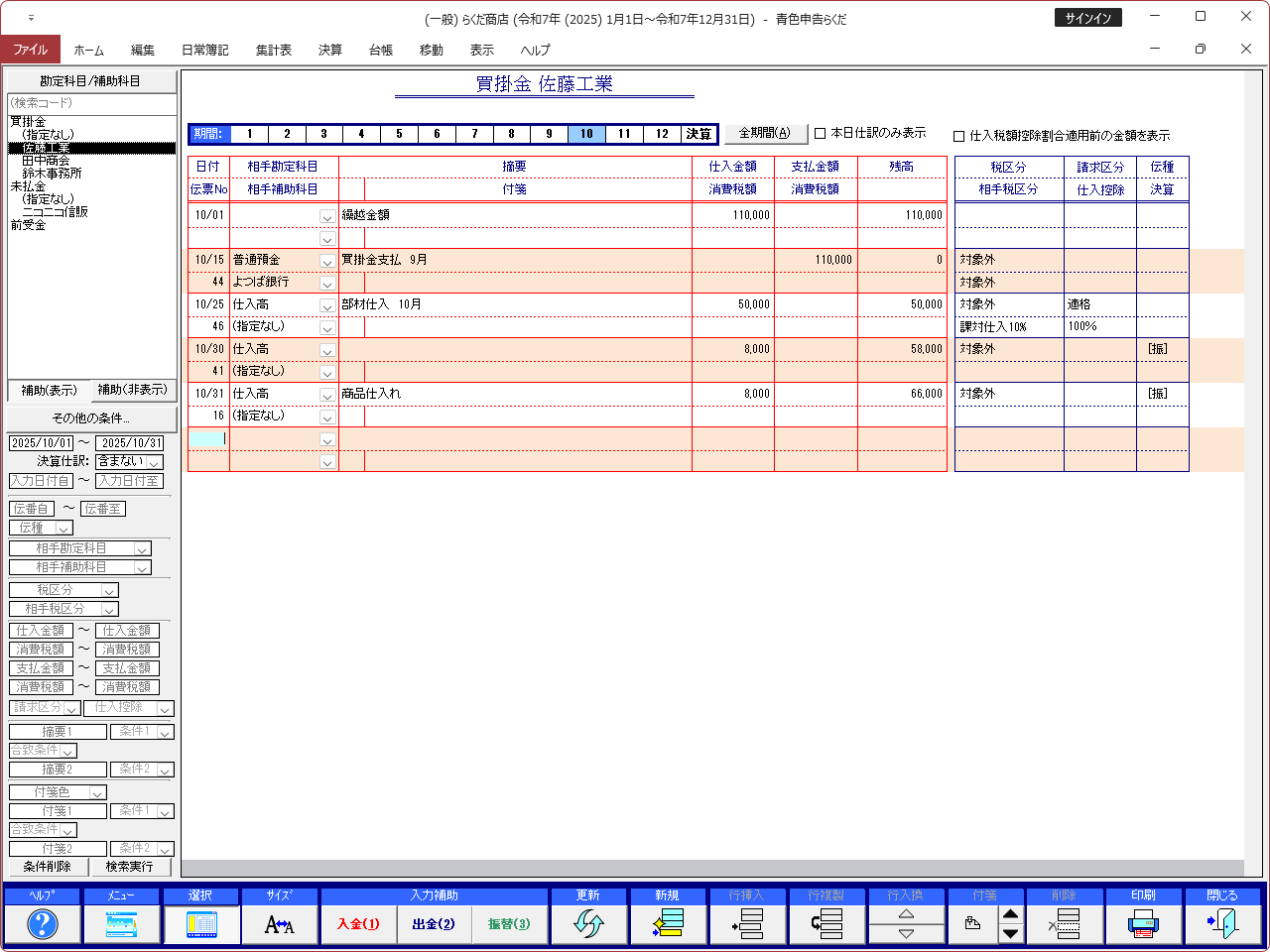Image resolution: width=1270 pixels, height=952 pixels.
Task: Open the 集計表 menu
Action: (273, 50)
